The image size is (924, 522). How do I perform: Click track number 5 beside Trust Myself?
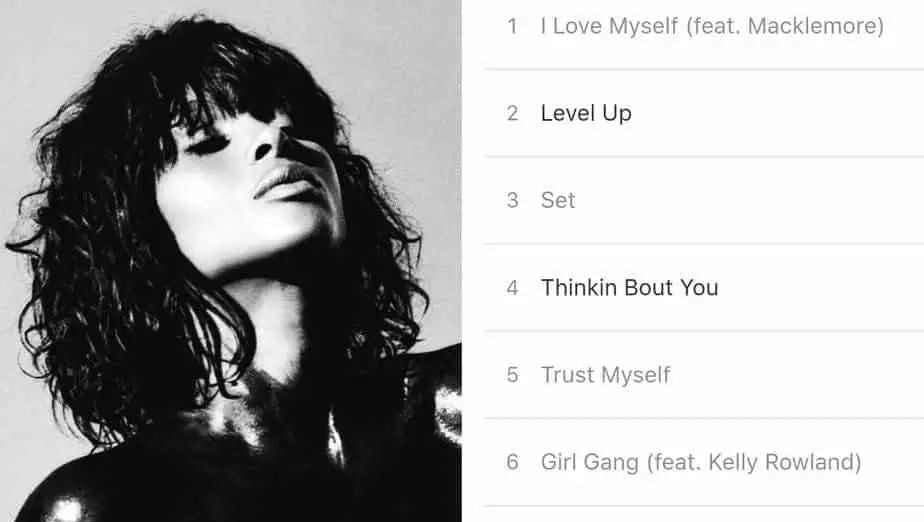(512, 375)
